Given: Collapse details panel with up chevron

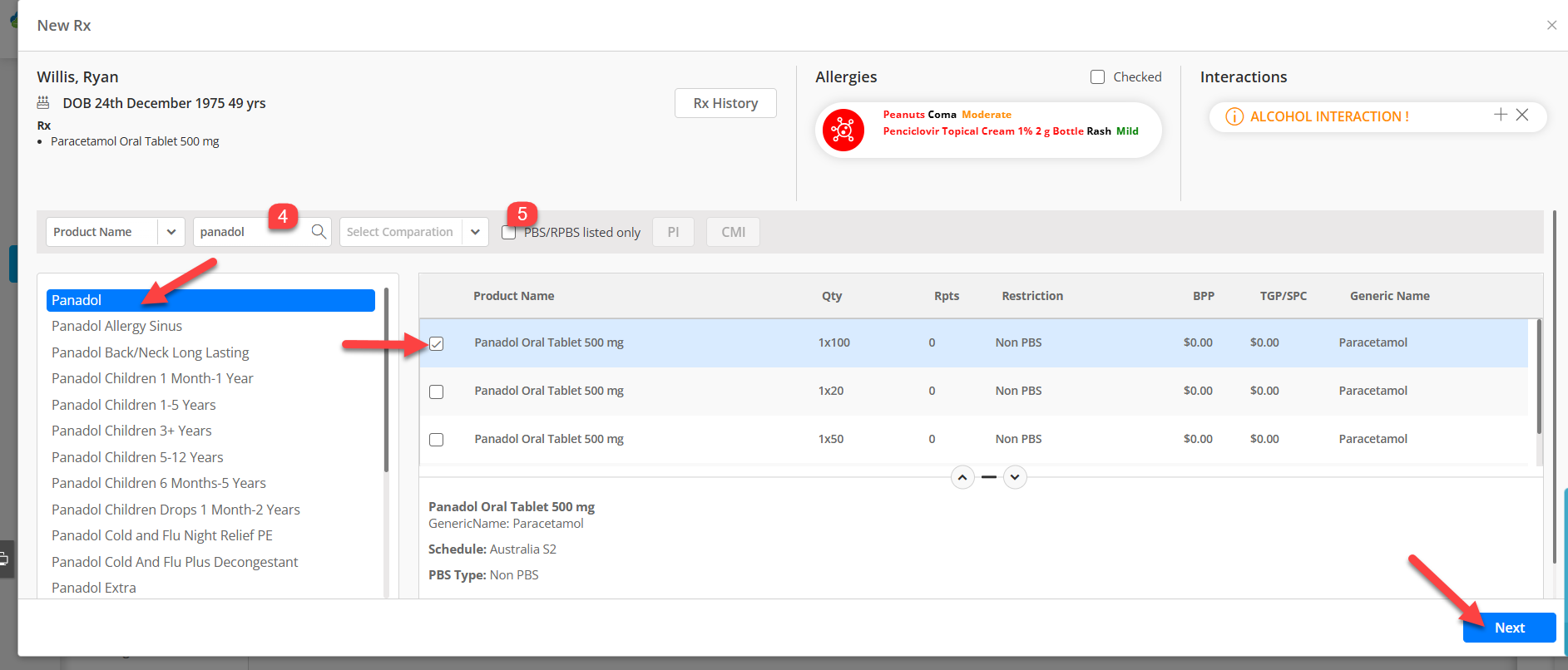Looking at the screenshot, I should 962,477.
